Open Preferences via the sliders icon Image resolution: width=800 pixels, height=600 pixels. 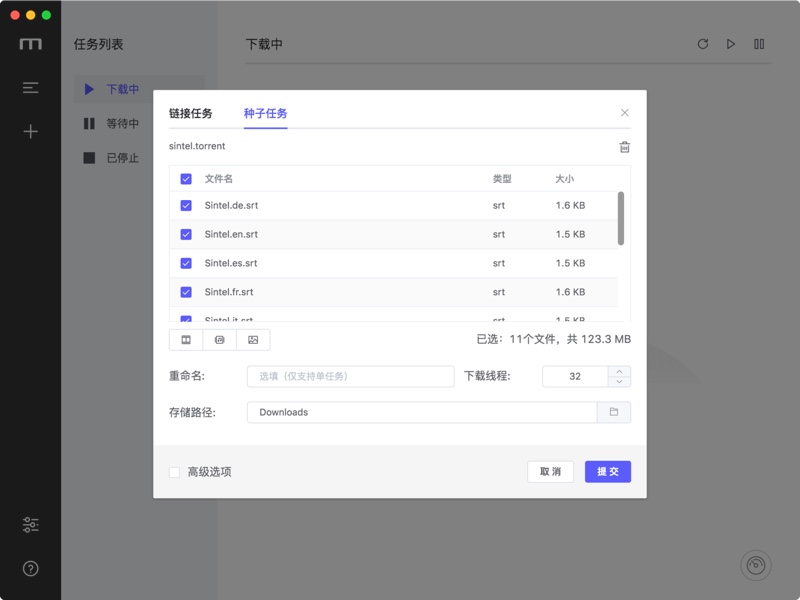pos(30,523)
